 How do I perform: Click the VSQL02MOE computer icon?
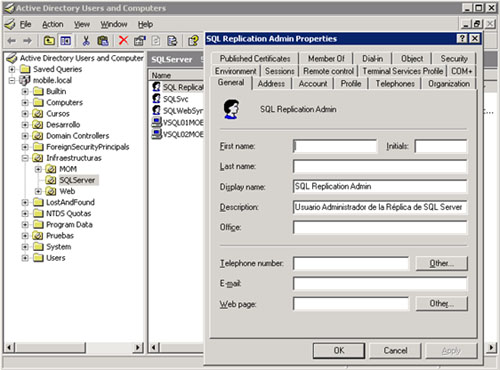pos(156,134)
